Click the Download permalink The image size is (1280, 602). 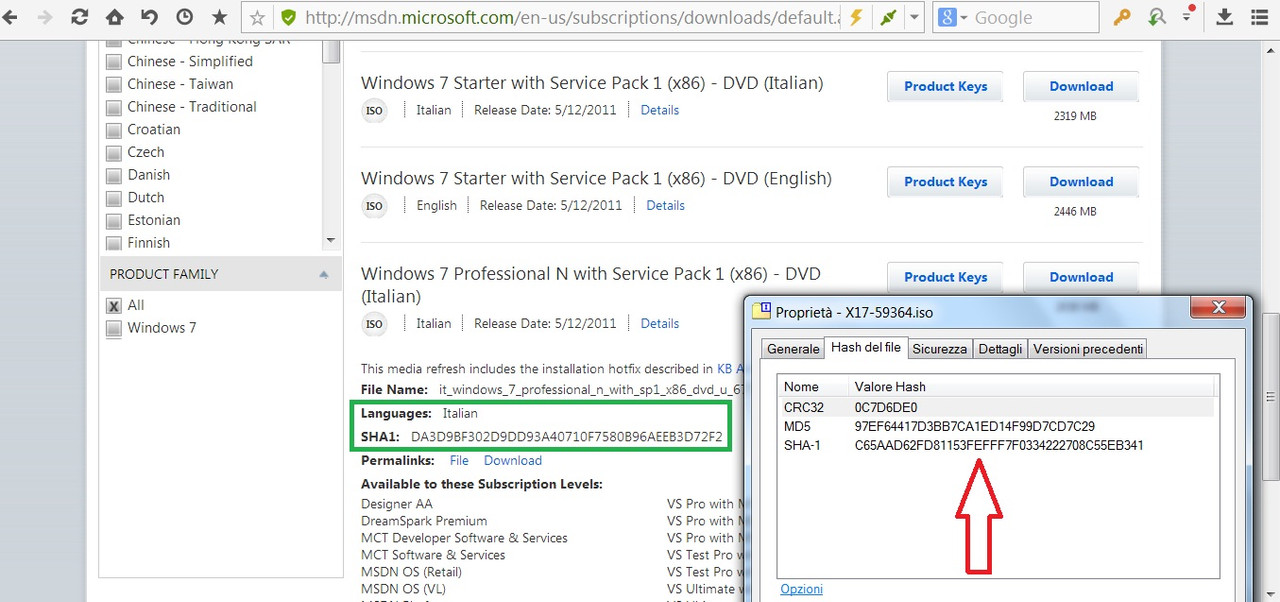pyautogui.click(x=513, y=460)
